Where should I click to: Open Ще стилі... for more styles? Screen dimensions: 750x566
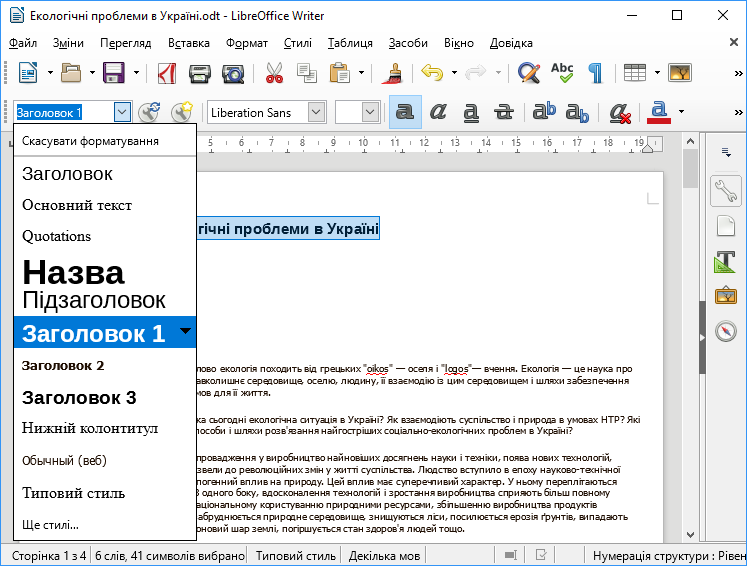105,524
